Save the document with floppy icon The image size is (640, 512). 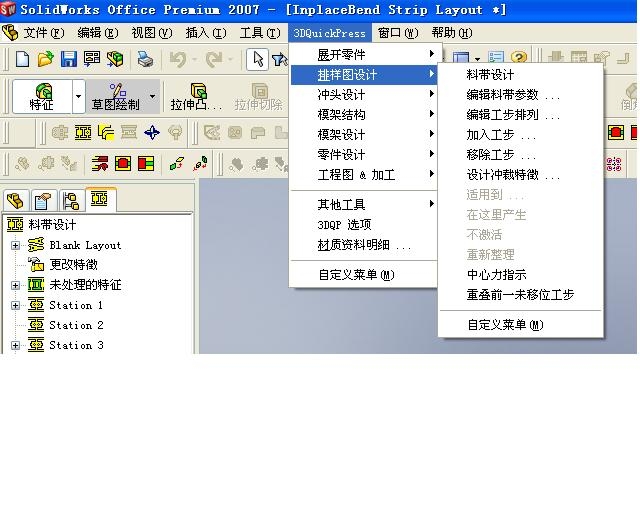68,60
